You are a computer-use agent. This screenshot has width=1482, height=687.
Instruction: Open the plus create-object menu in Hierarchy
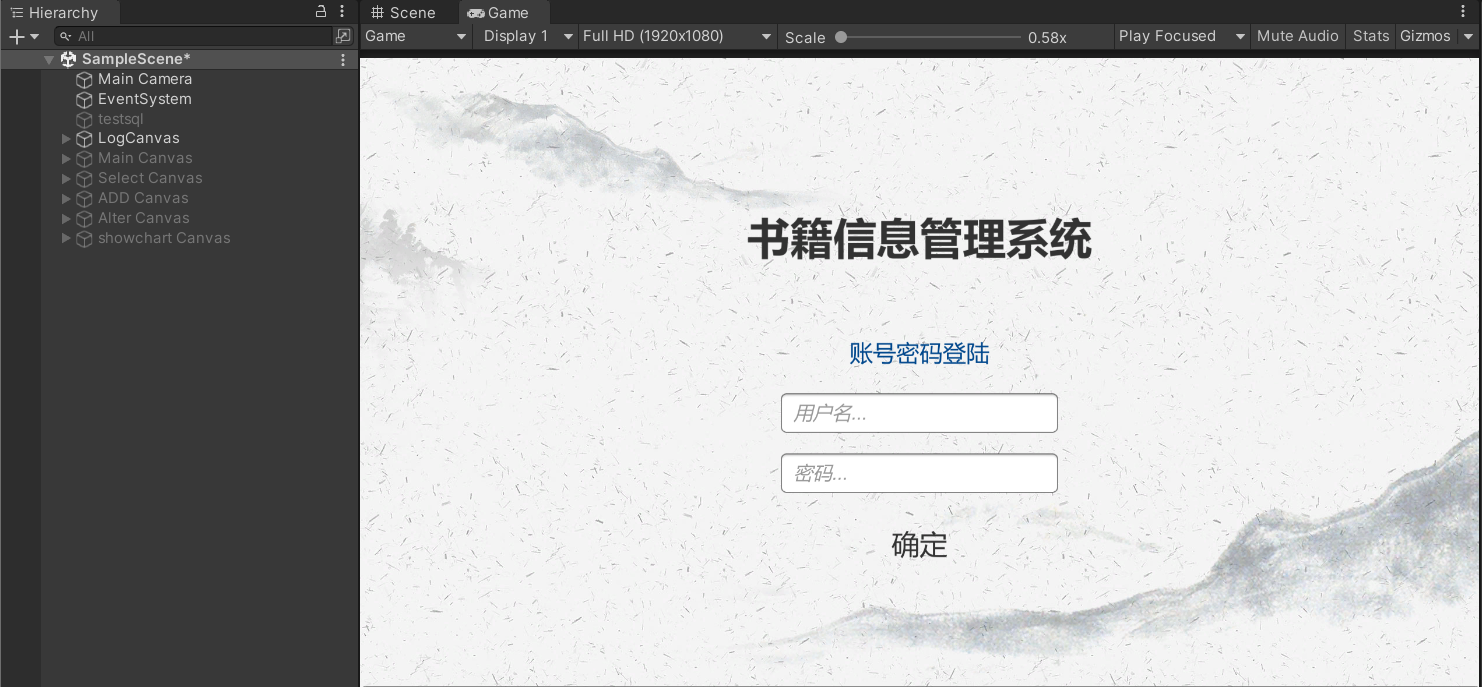coord(24,36)
